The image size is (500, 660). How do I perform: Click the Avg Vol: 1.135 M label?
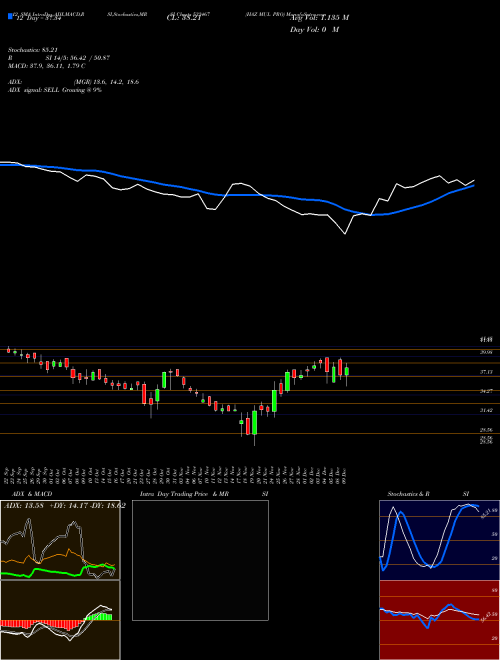point(319,18)
